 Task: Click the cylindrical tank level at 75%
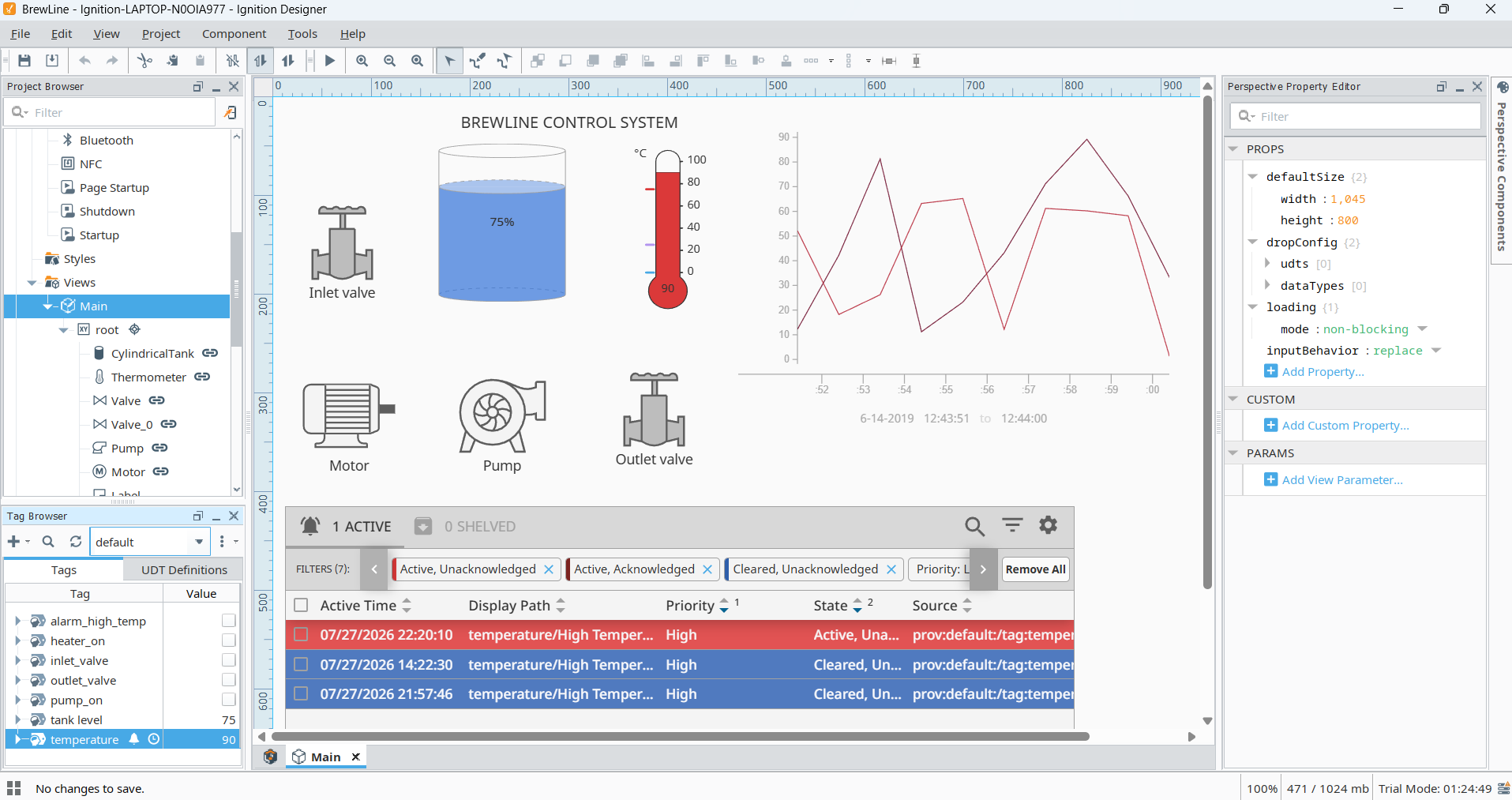coord(502,223)
